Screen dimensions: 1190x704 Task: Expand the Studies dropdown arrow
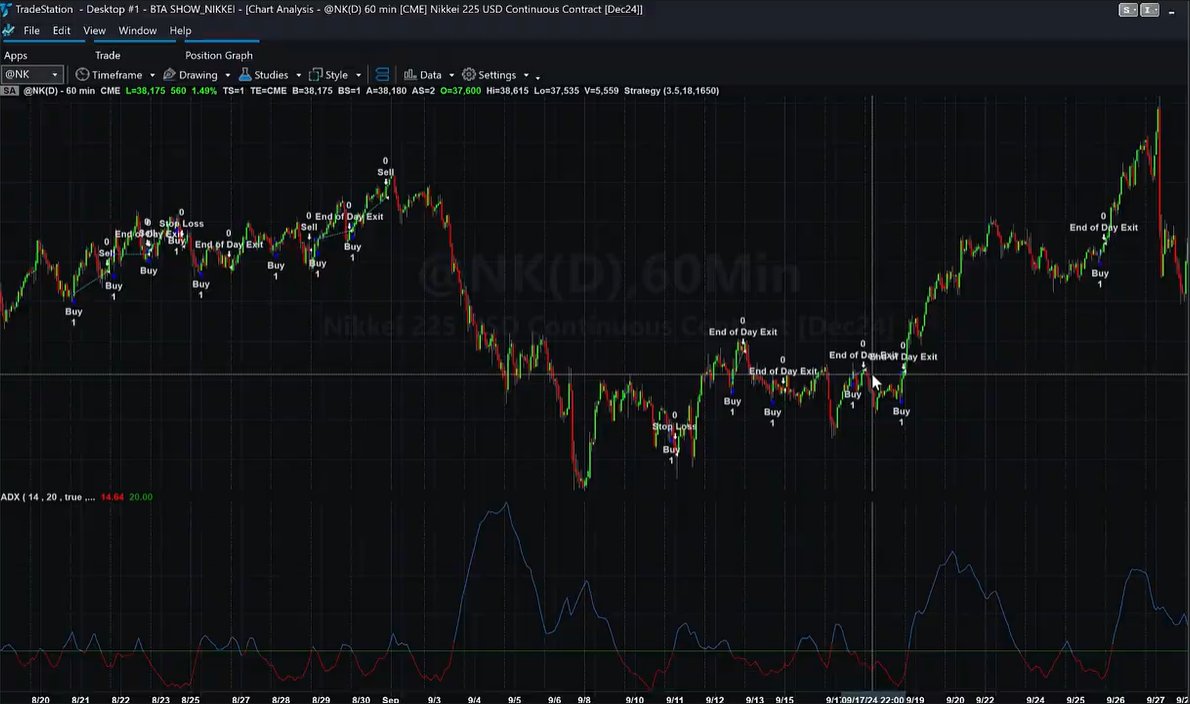298,75
